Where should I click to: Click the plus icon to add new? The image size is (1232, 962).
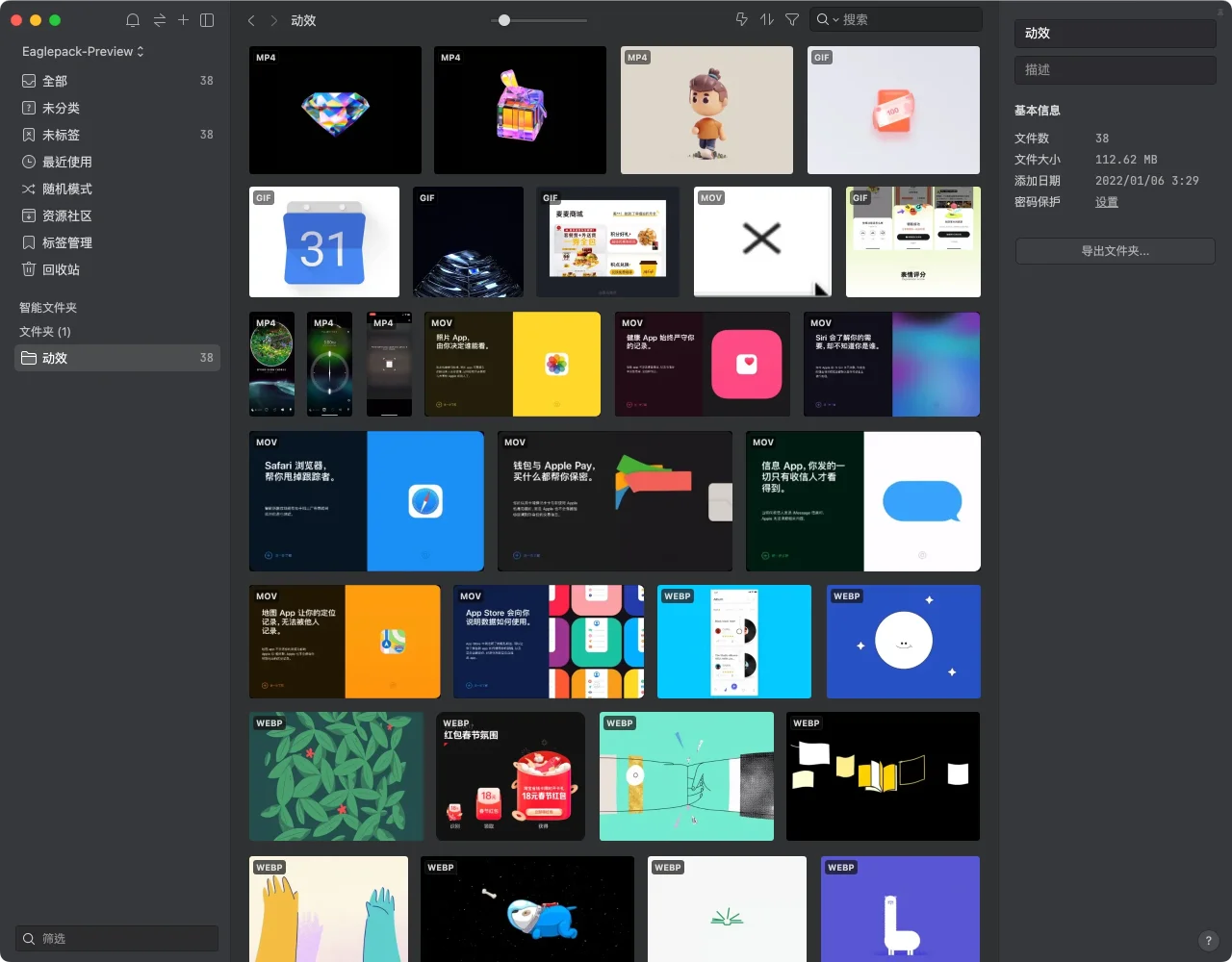(x=183, y=20)
